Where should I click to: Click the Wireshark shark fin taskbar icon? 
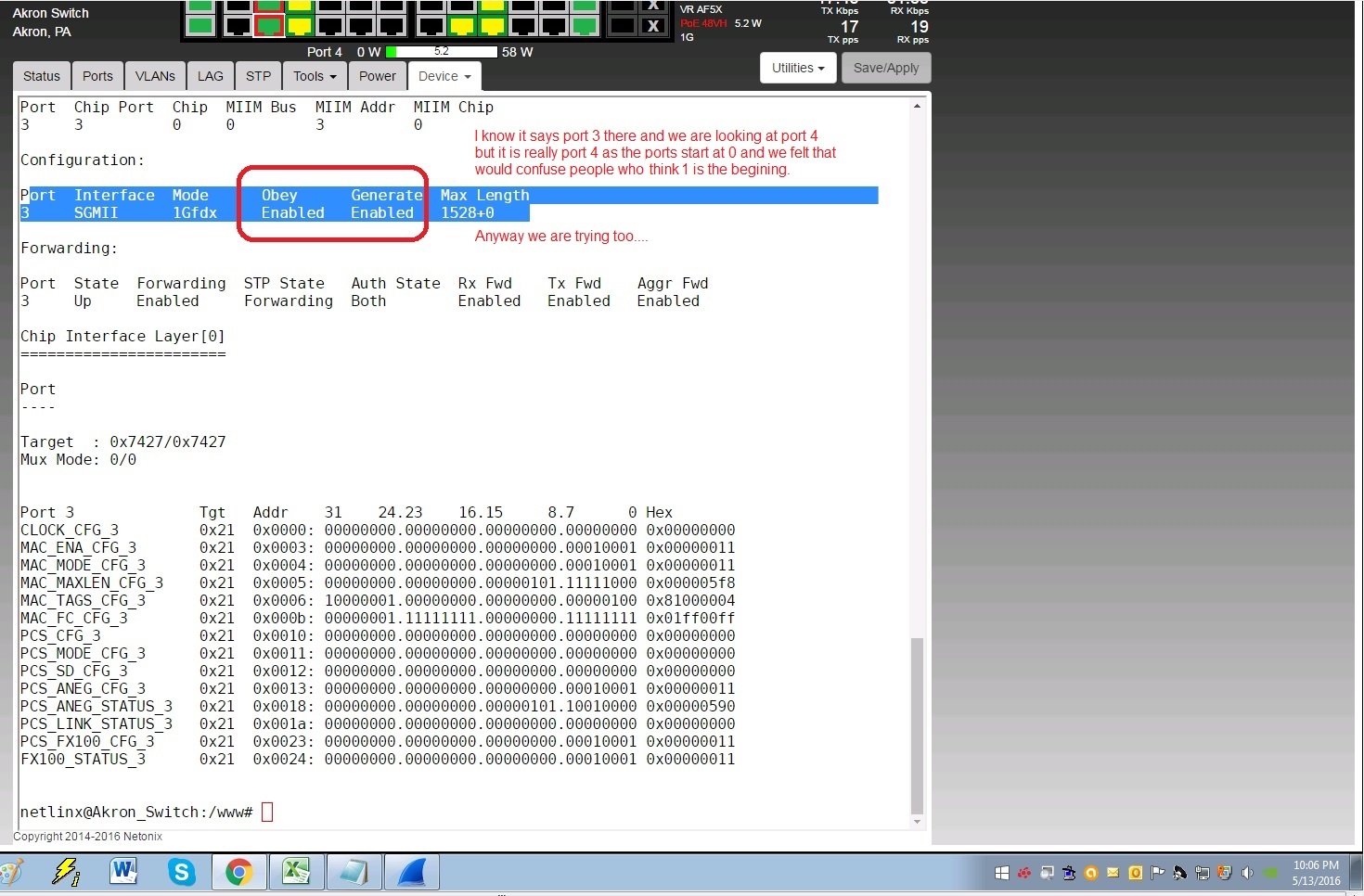tap(410, 873)
